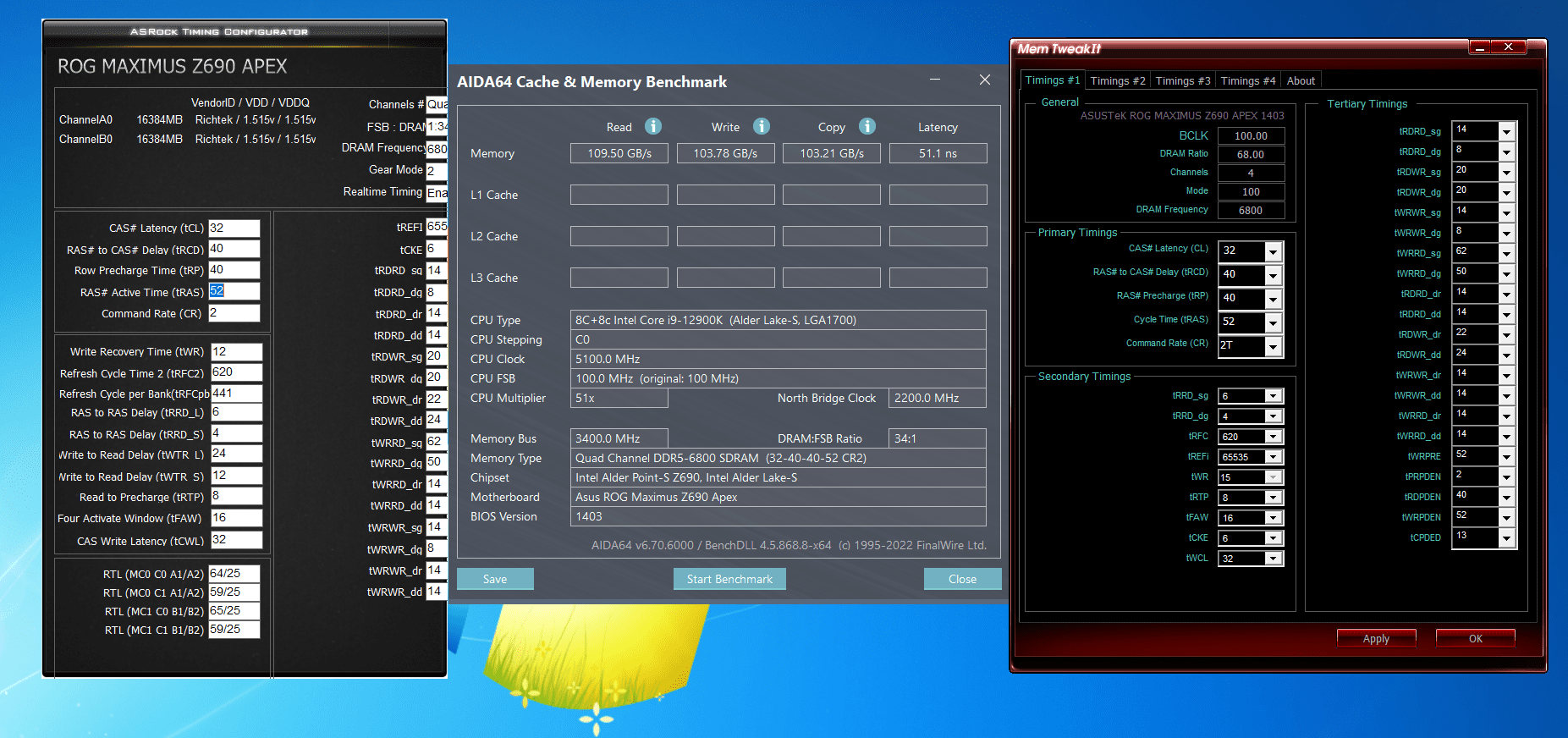This screenshot has width=1568, height=738.
Task: Click RTL (MC0 C0 A1/A2) field
Action: point(234,574)
